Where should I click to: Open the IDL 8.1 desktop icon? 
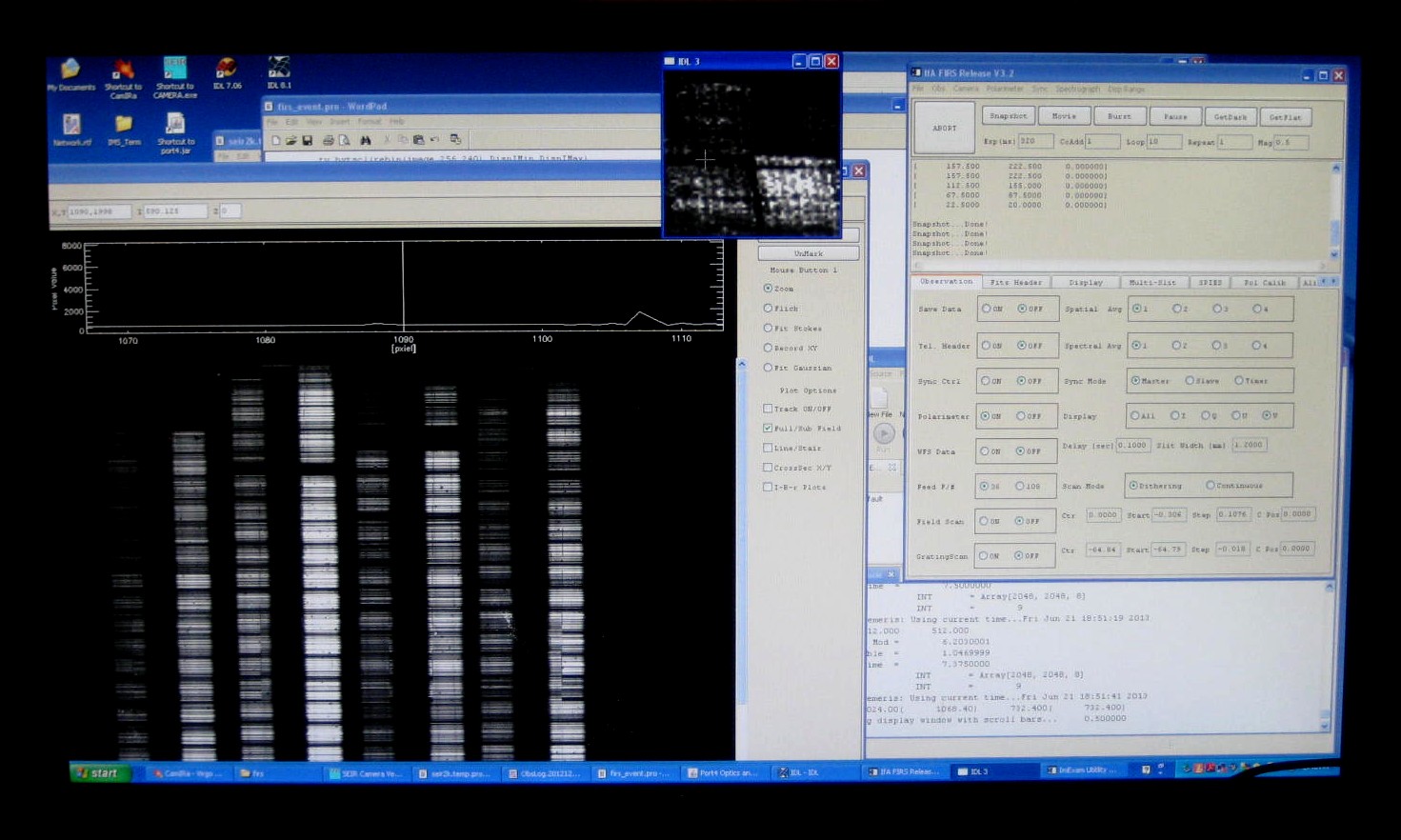[279, 73]
